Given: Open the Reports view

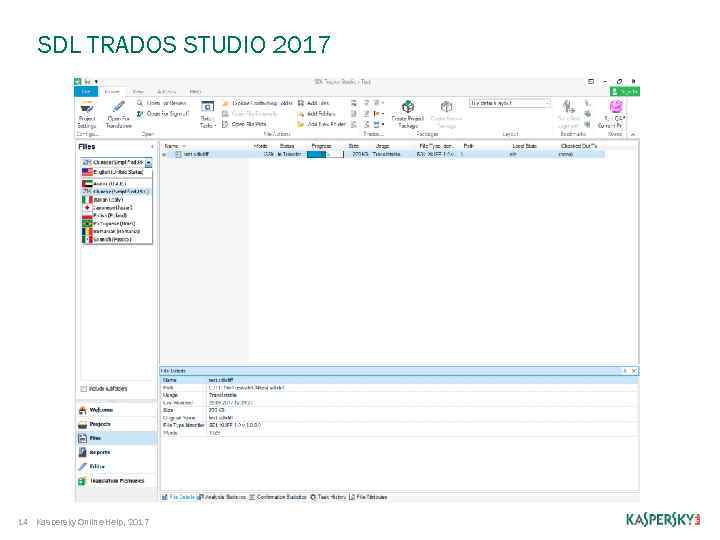Looking at the screenshot, I should pyautogui.click(x=117, y=453).
